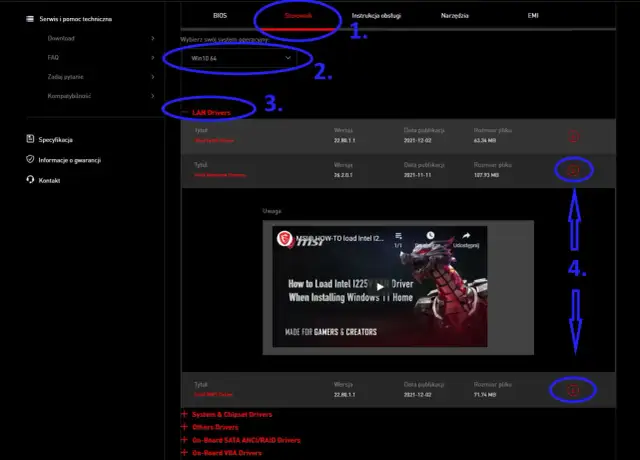Download the 63.34 MB LAN driver
This screenshot has height=460, width=640.
[573, 136]
